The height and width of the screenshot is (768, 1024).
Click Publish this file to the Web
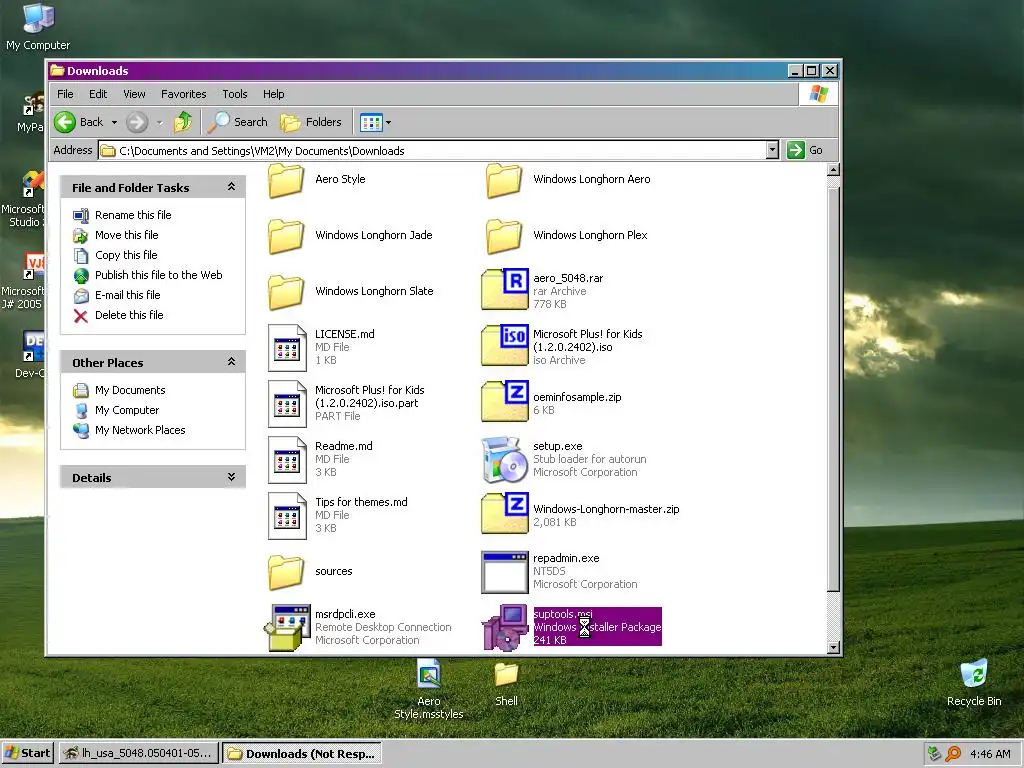[158, 275]
